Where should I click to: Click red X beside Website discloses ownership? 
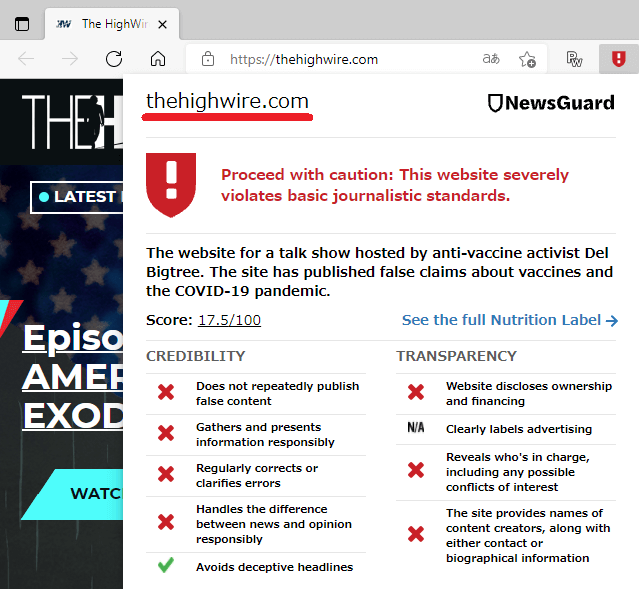(x=416, y=392)
